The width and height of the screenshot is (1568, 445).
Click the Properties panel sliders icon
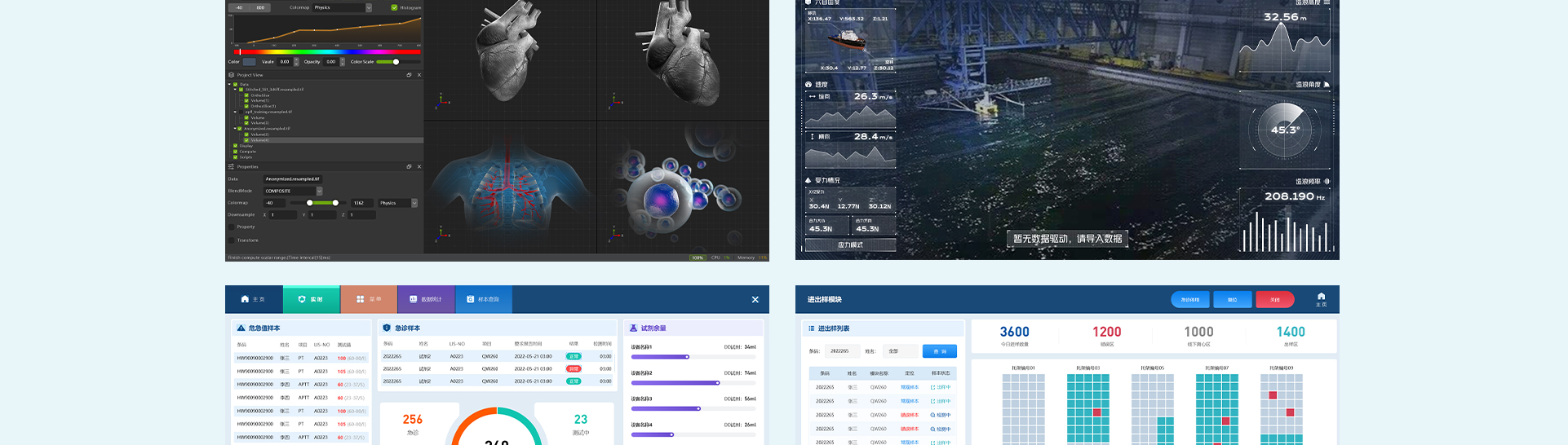click(x=232, y=166)
